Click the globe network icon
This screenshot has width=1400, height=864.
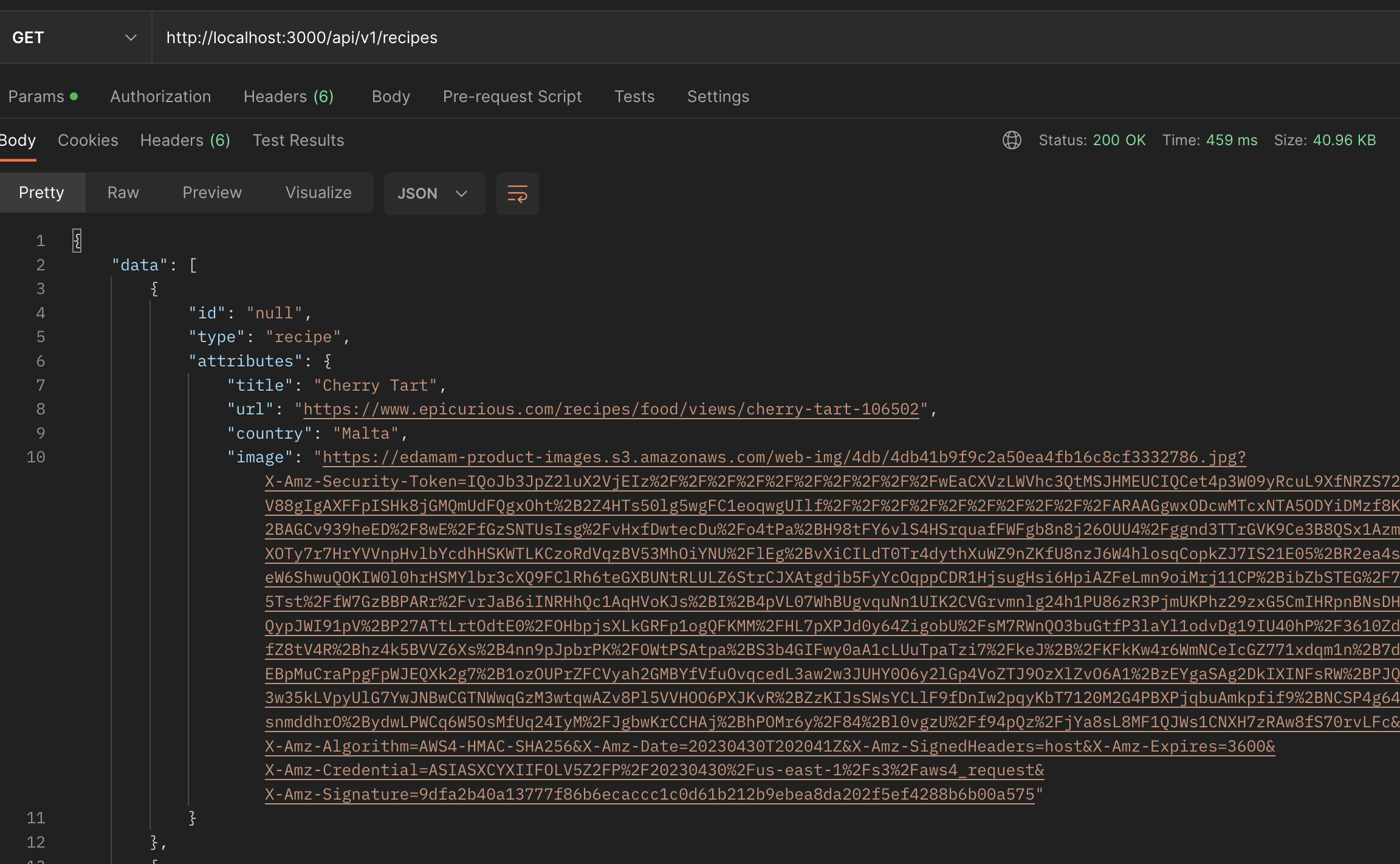(x=1012, y=140)
